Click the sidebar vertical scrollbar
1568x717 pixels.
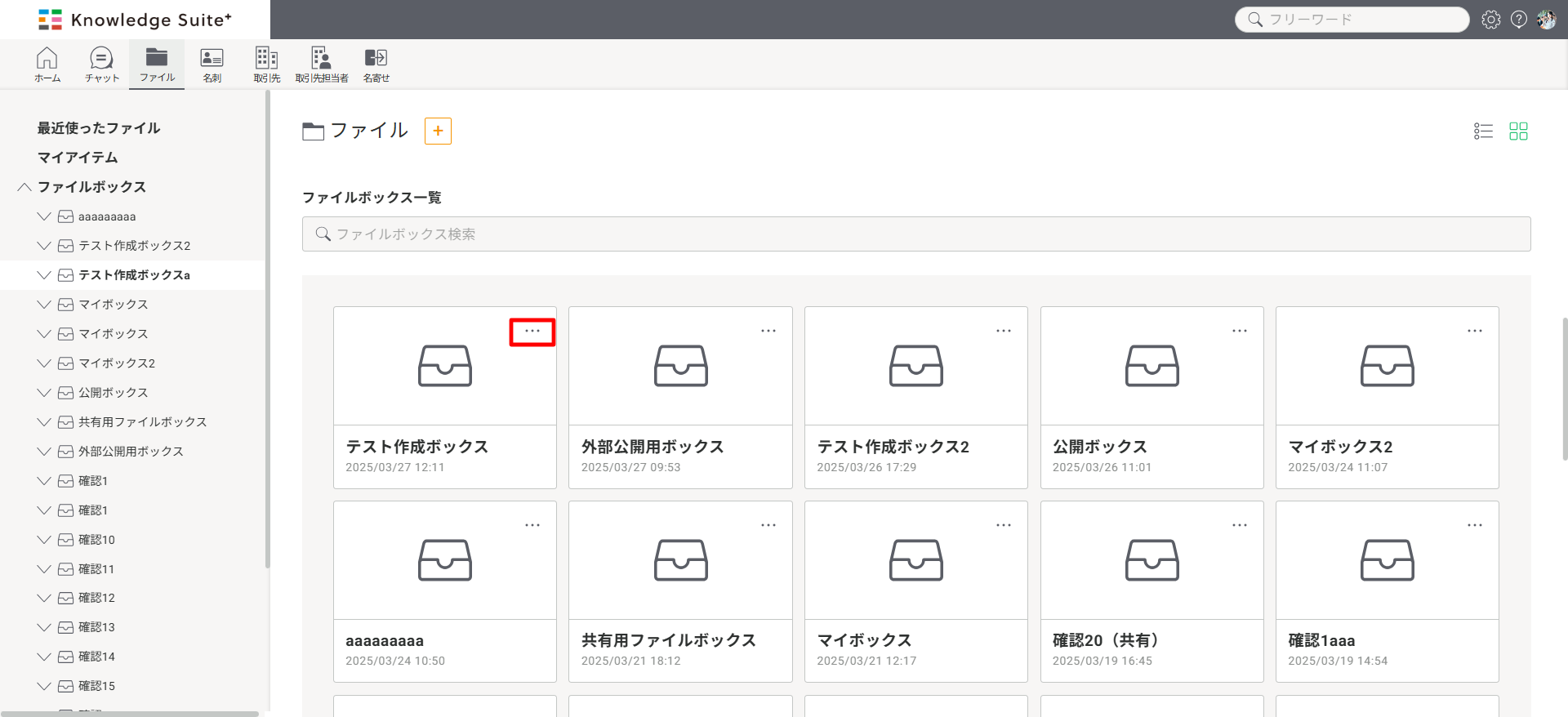(x=267, y=329)
